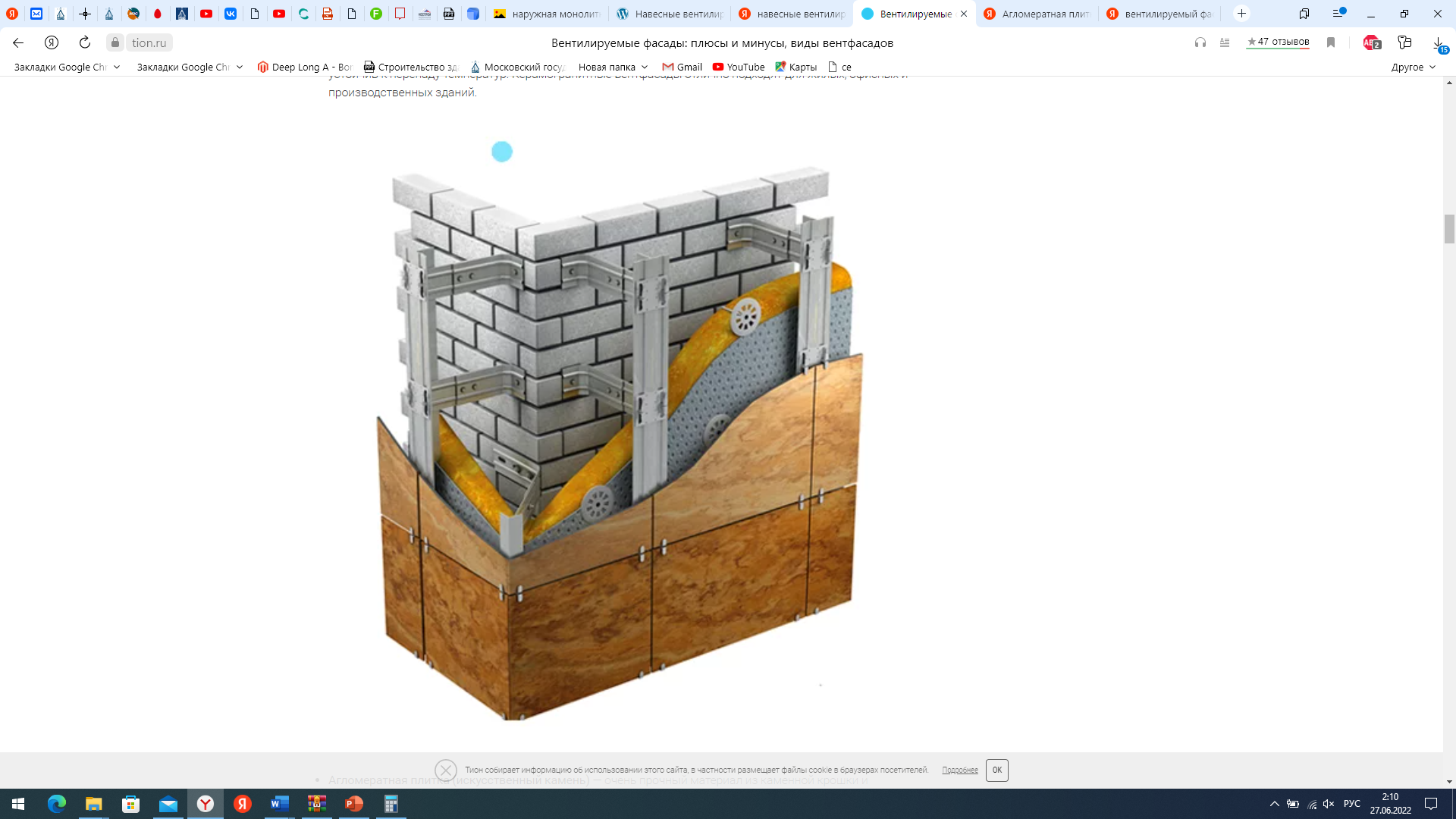This screenshot has width=1456, height=819.
Task: Open Microsoft Word from the taskbar
Action: click(x=280, y=804)
